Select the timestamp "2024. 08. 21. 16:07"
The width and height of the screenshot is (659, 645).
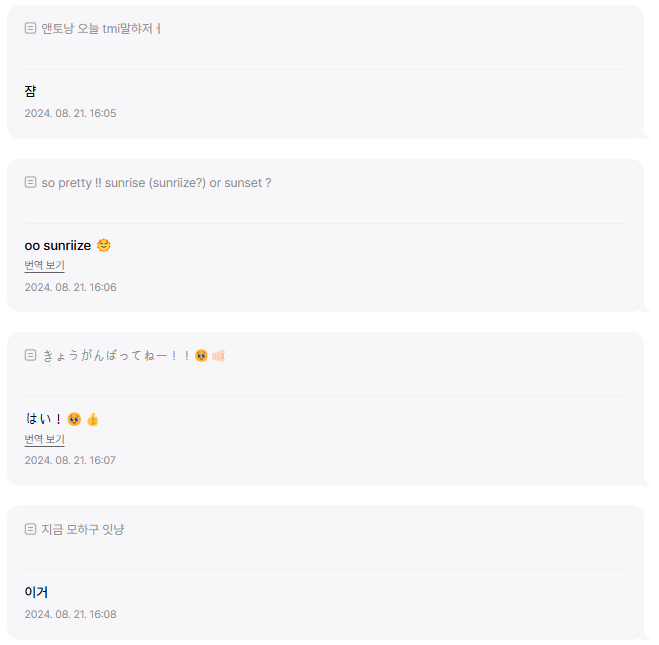click(70, 460)
